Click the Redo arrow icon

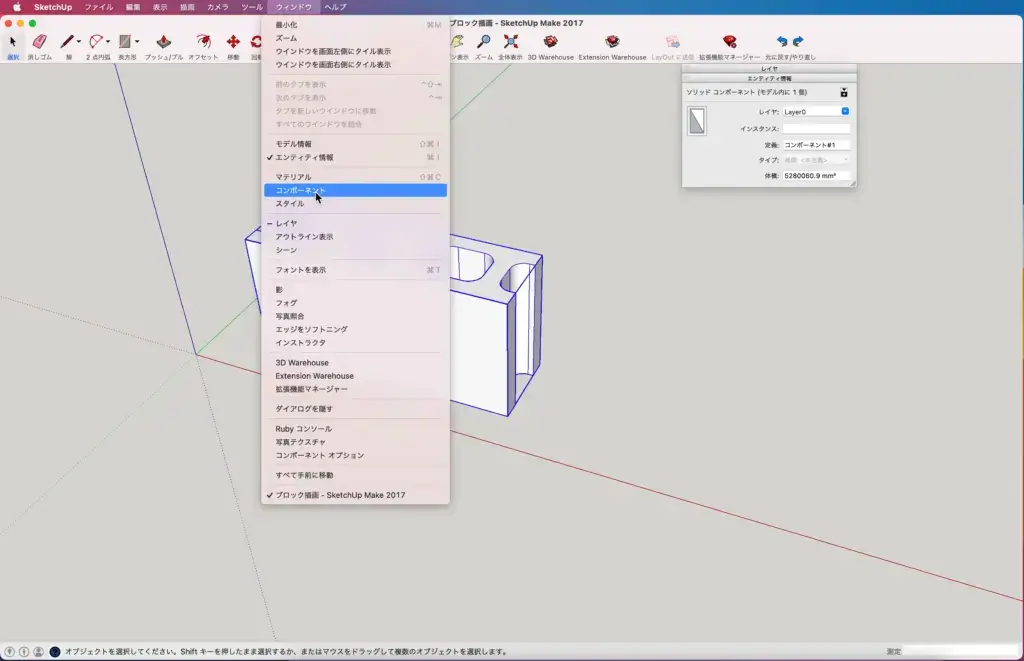point(798,42)
